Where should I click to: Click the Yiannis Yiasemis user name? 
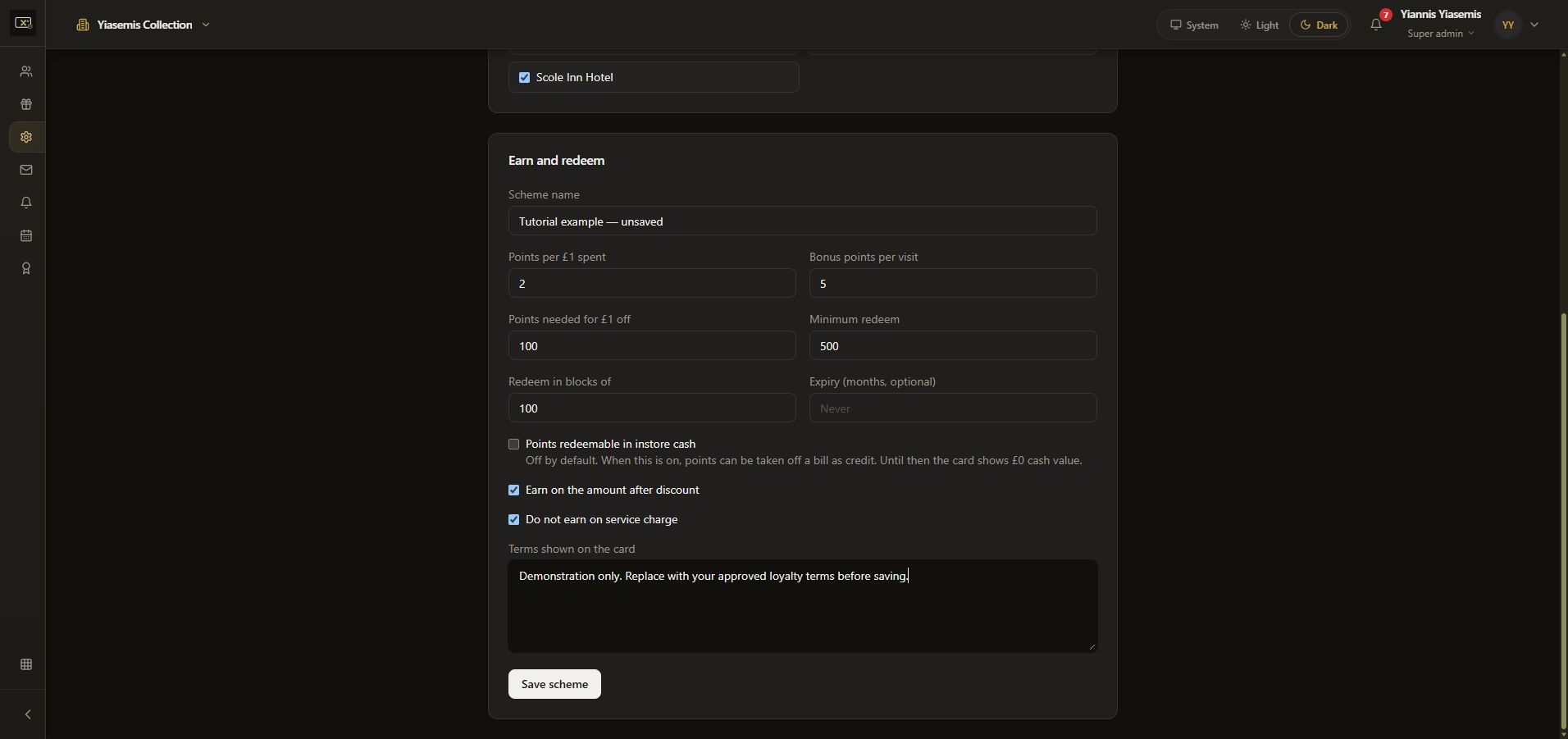tap(1441, 15)
